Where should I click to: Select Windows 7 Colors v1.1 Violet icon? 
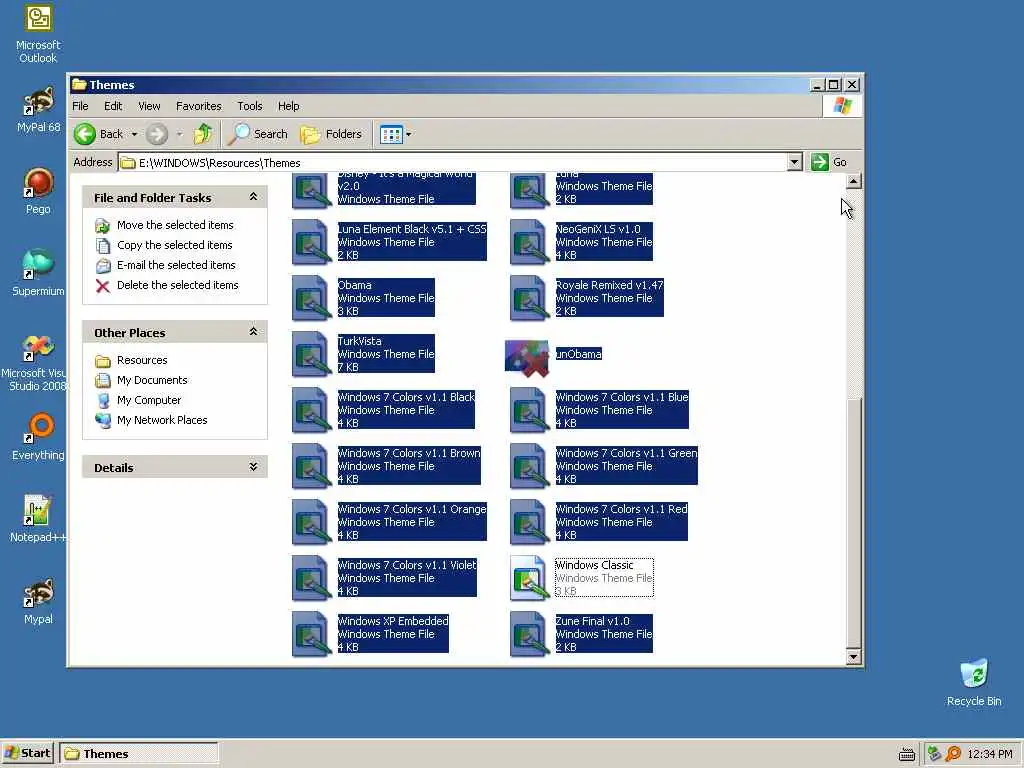click(312, 579)
